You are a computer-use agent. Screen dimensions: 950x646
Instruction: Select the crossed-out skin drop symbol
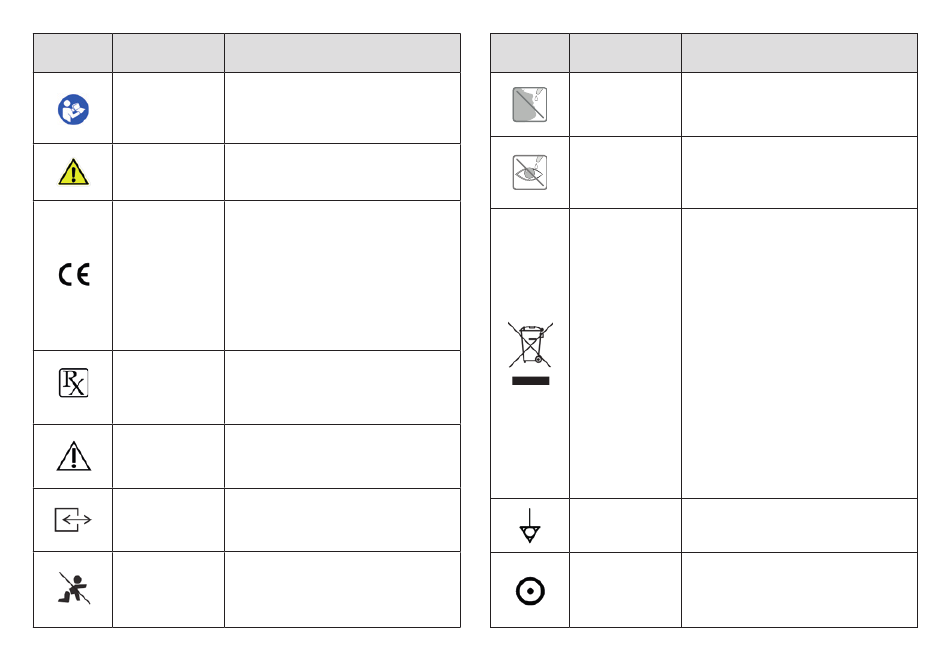click(530, 104)
